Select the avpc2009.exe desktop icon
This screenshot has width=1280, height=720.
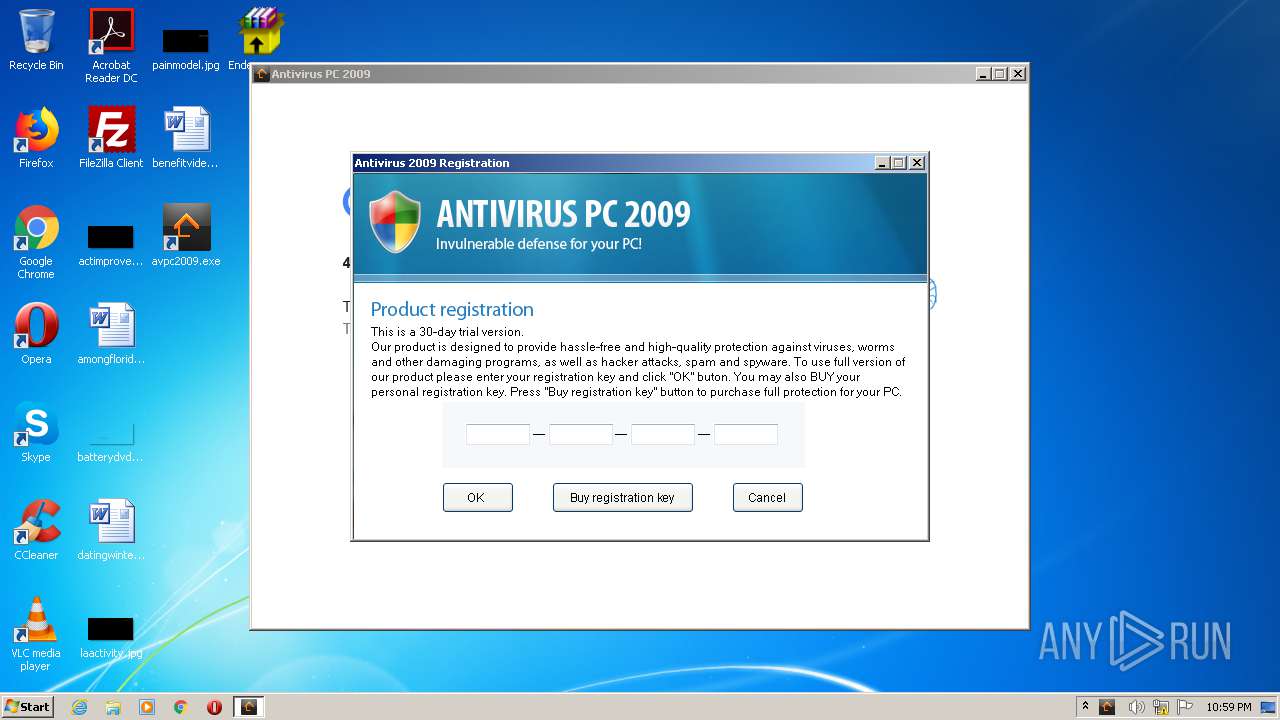186,236
